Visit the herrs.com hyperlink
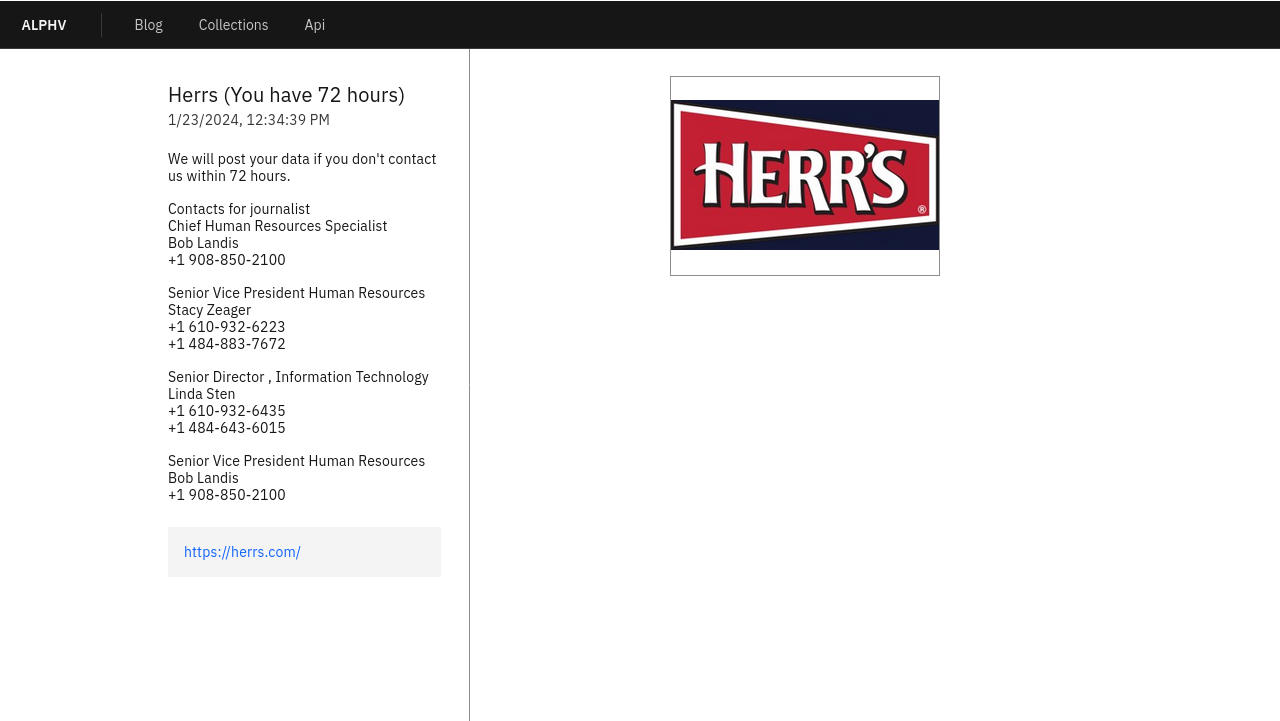Viewport: 1280px width, 721px height. pos(242,552)
